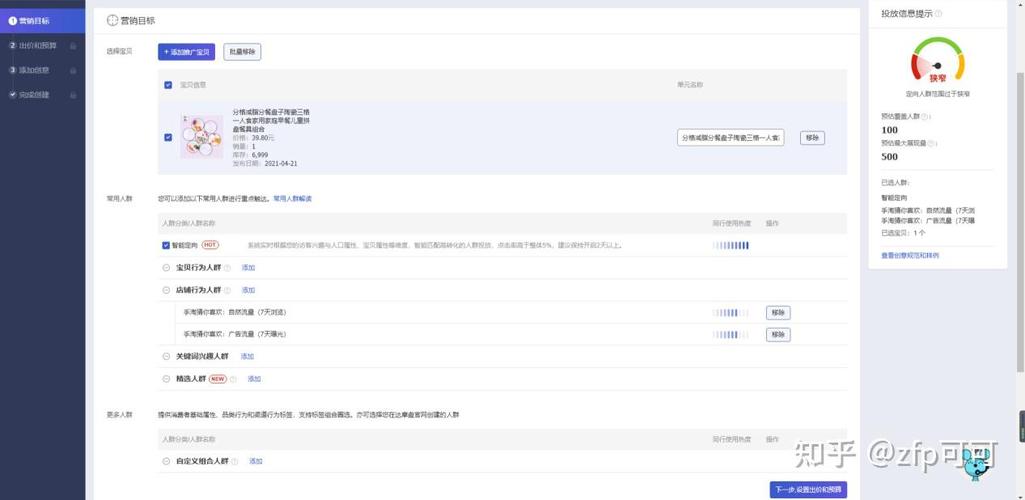Screen dimensions: 1025x500
Task: Uncheck the 分格减脂分餐盘 product row checkbox
Action: coord(169,137)
